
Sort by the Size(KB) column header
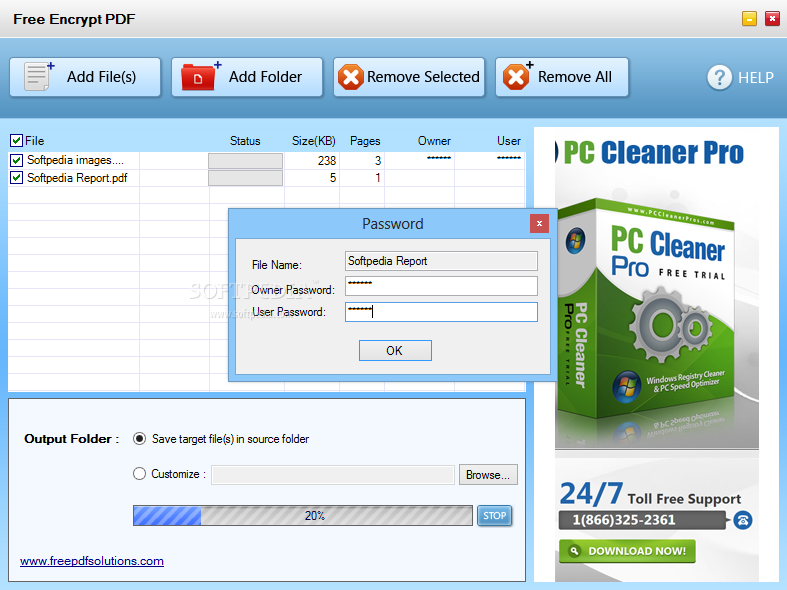pos(314,141)
